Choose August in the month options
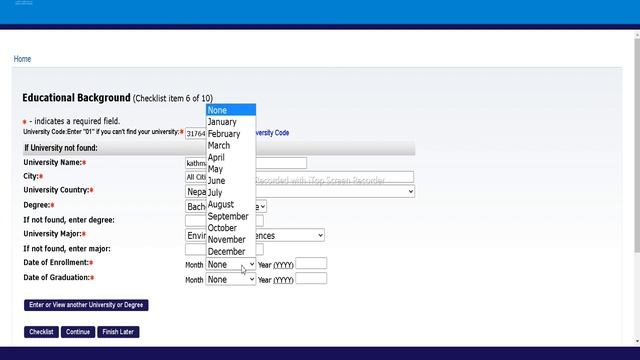The width and height of the screenshot is (640, 360). [x=231, y=204]
